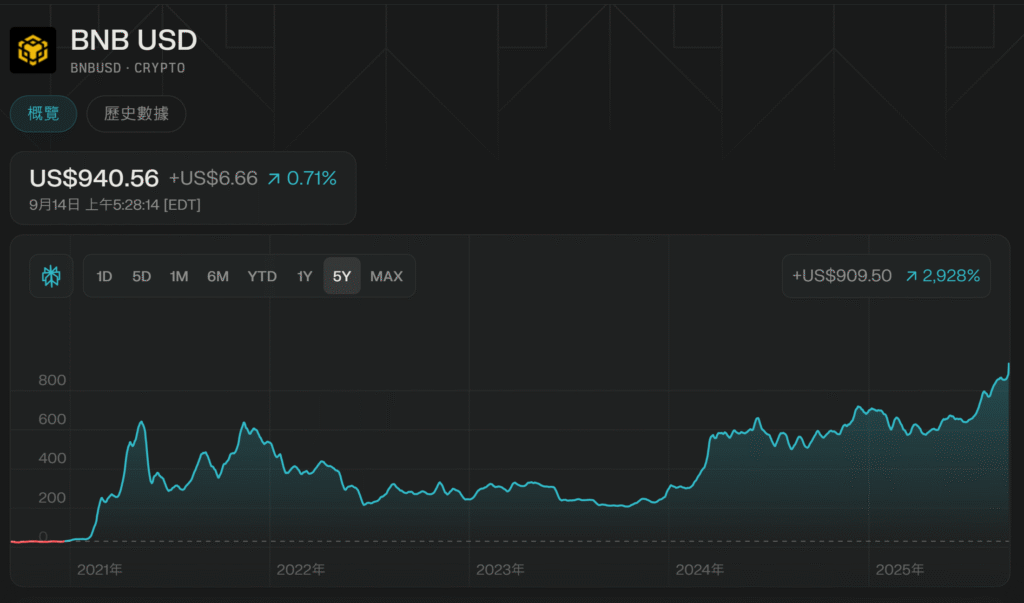Click the 2025年 x-axis label
Screen dimensions: 1024x603
point(899,570)
